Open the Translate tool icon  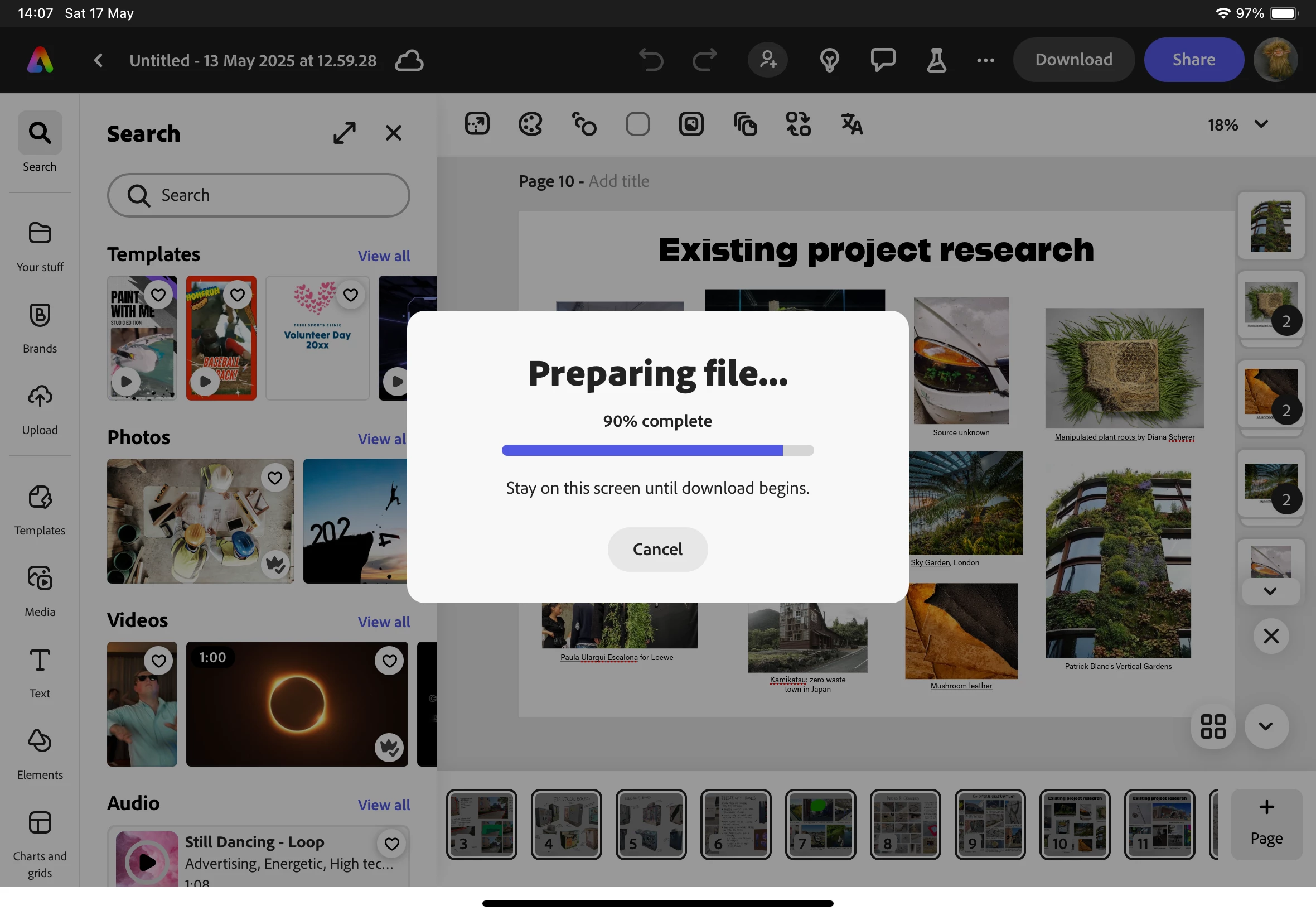pyautogui.click(x=851, y=124)
